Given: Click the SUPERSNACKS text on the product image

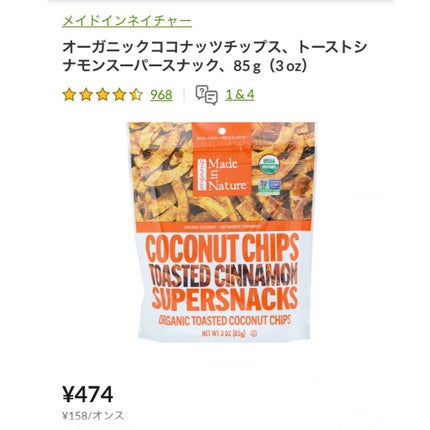Looking at the screenshot, I should (x=224, y=298).
